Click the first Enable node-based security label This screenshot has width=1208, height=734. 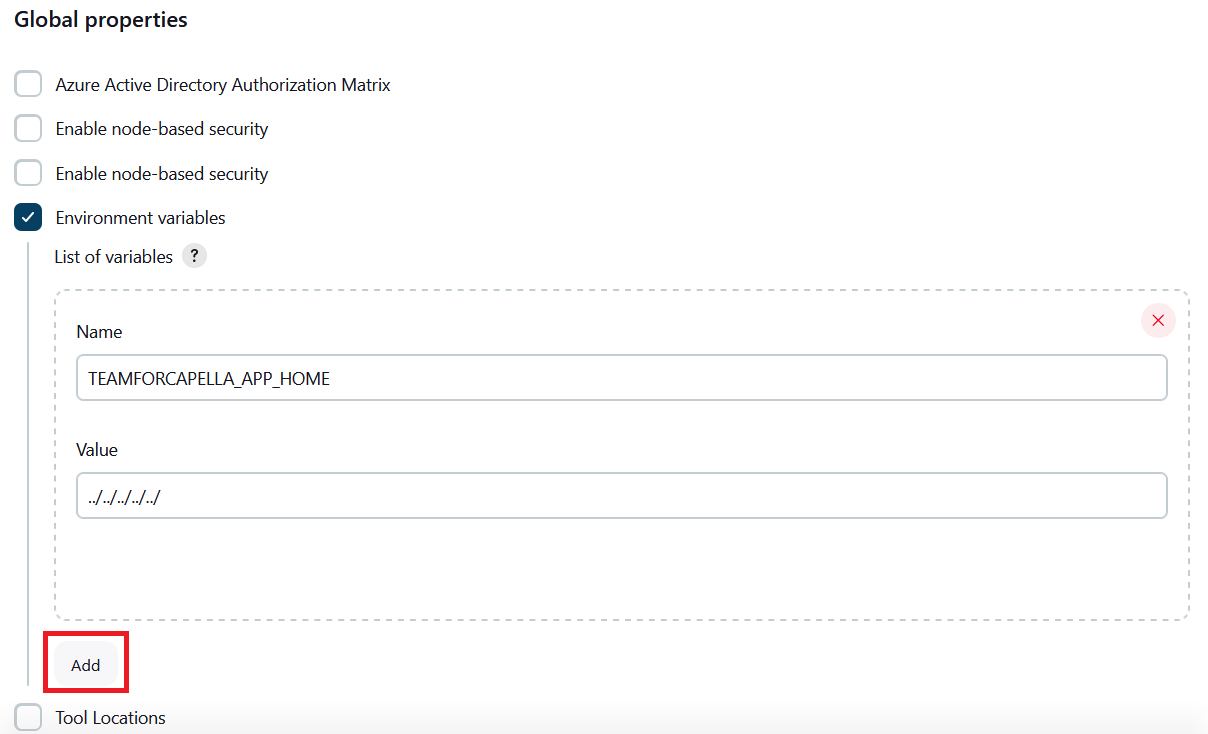pyautogui.click(x=162, y=130)
